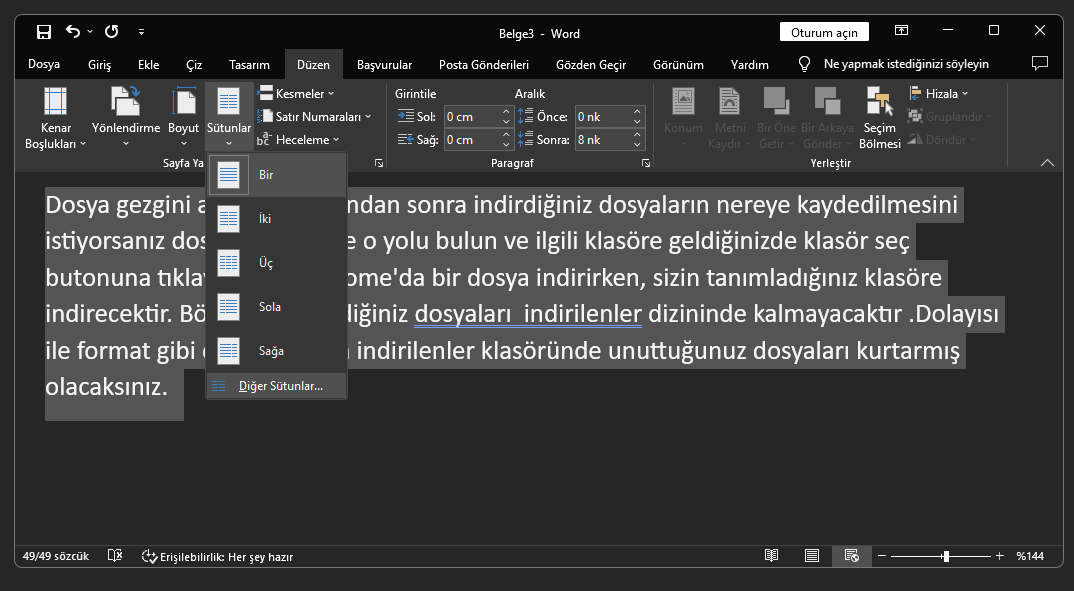Open the Görünüm tab

click(678, 64)
